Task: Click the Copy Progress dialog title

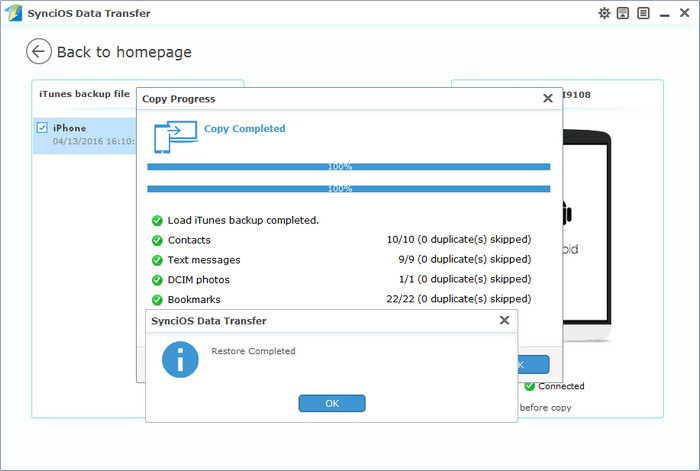Action: click(179, 99)
